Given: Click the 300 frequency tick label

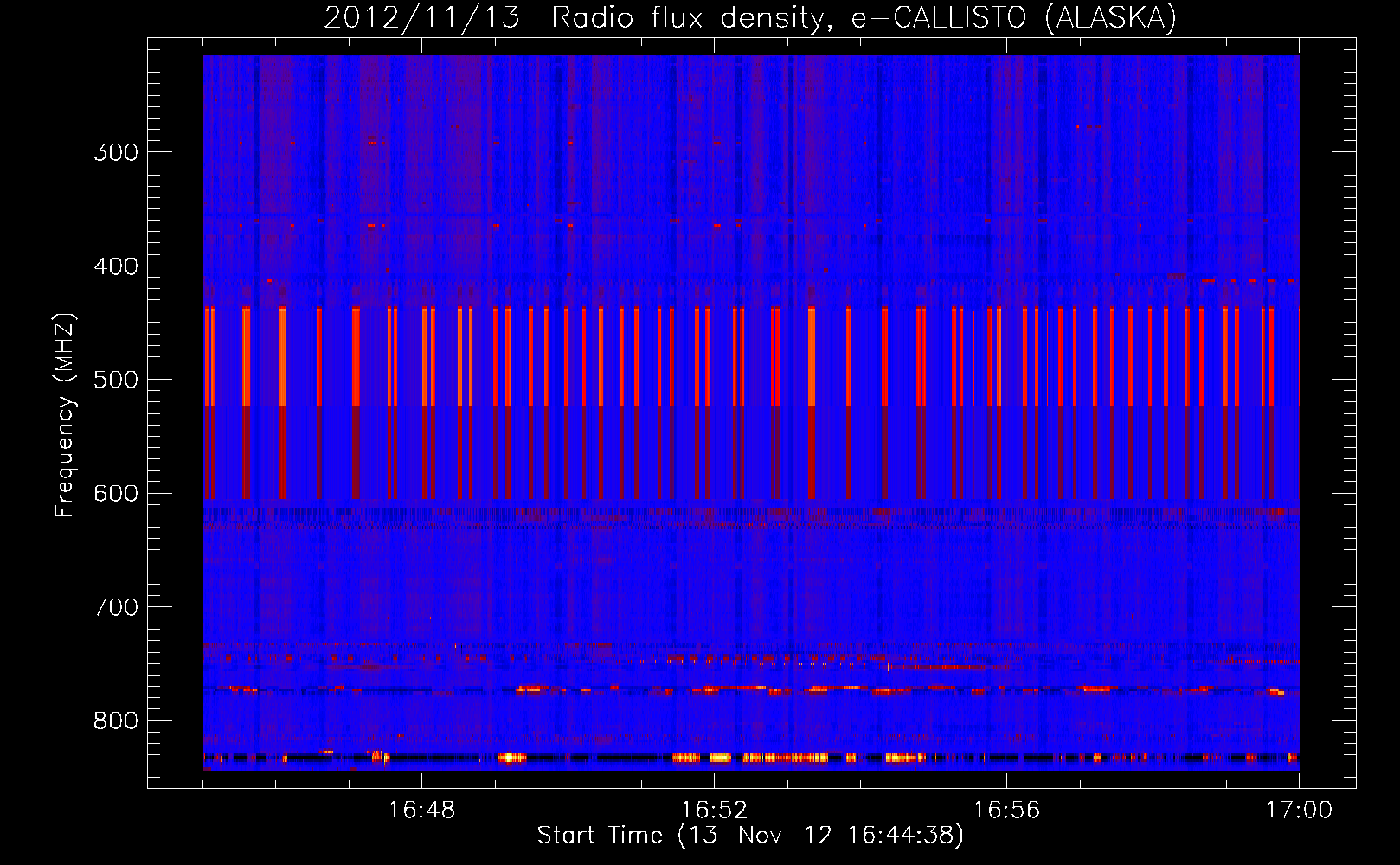Looking at the screenshot, I should click(116, 152).
